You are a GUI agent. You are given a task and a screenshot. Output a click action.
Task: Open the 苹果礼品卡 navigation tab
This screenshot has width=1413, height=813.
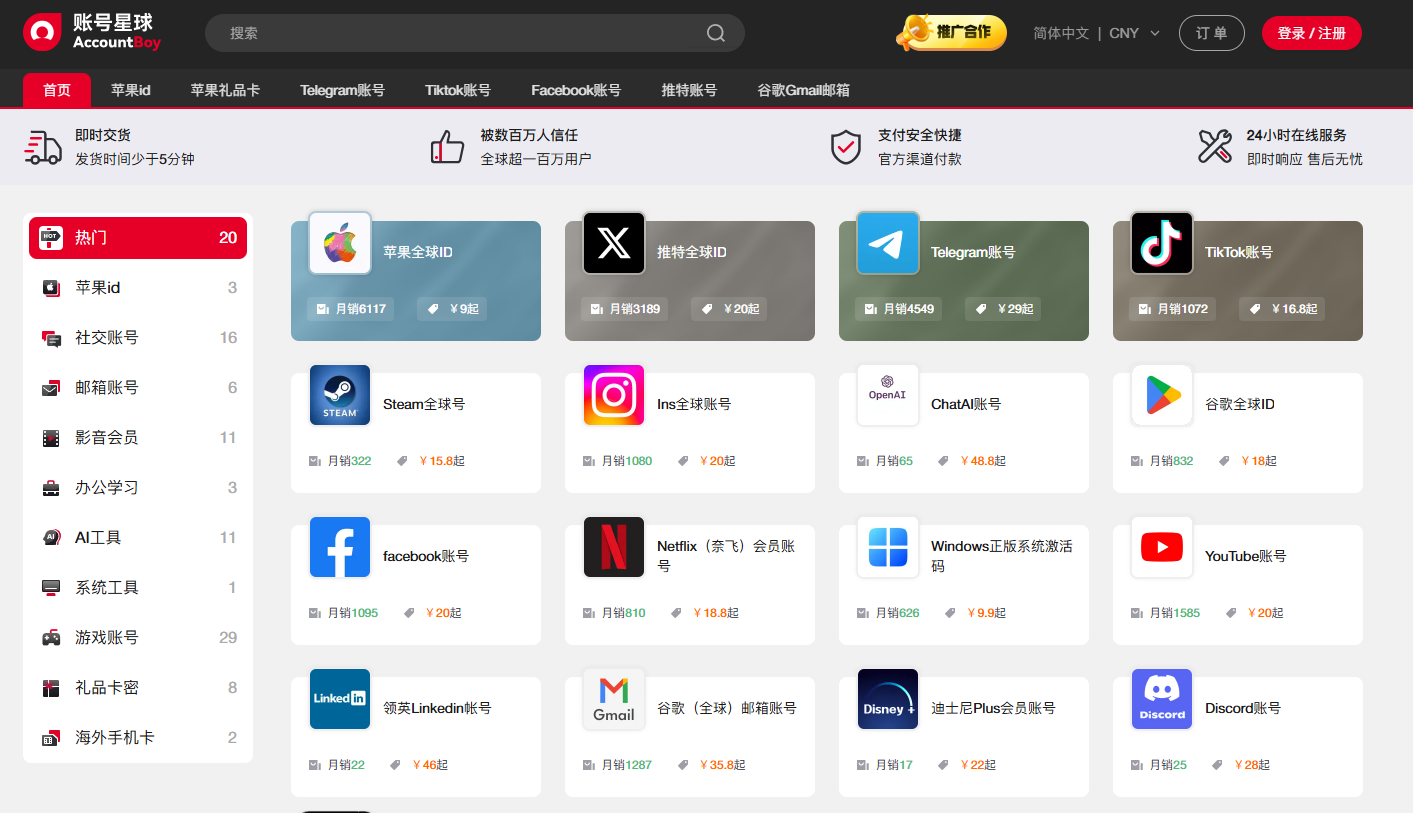tap(225, 90)
